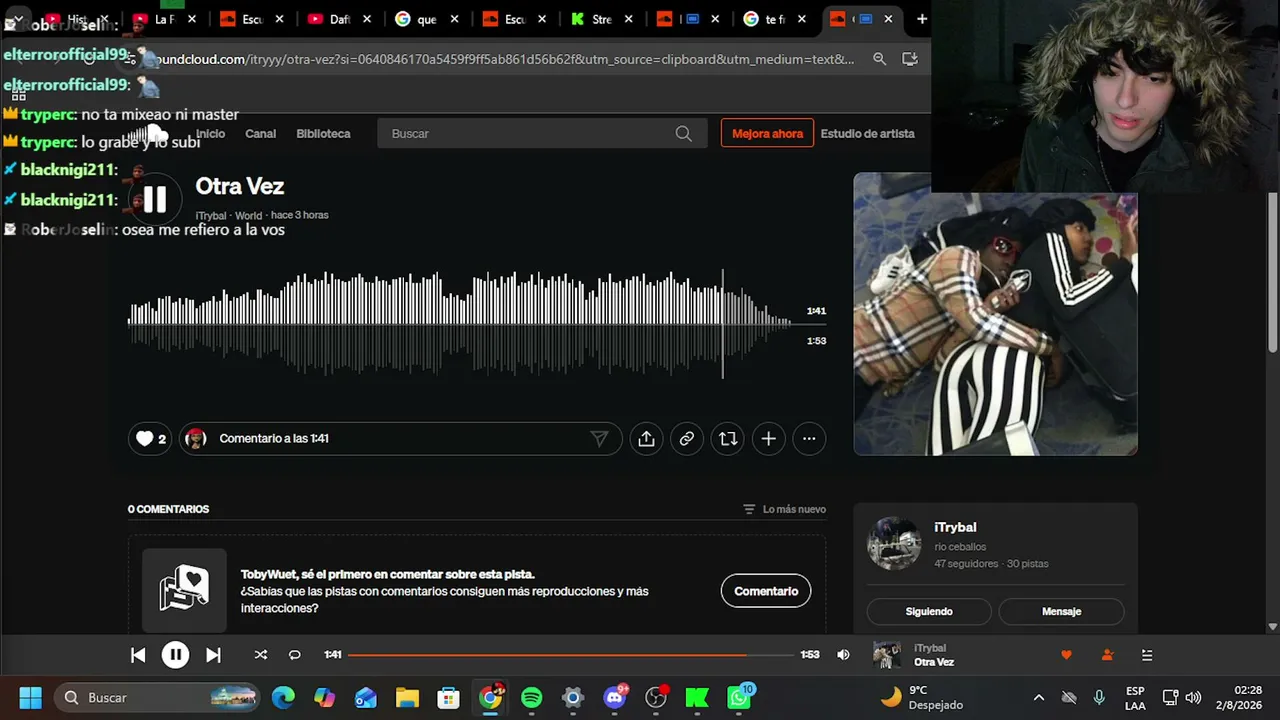Open Copilot from the taskbar
This screenshot has width=1280, height=720.
tap(325, 697)
